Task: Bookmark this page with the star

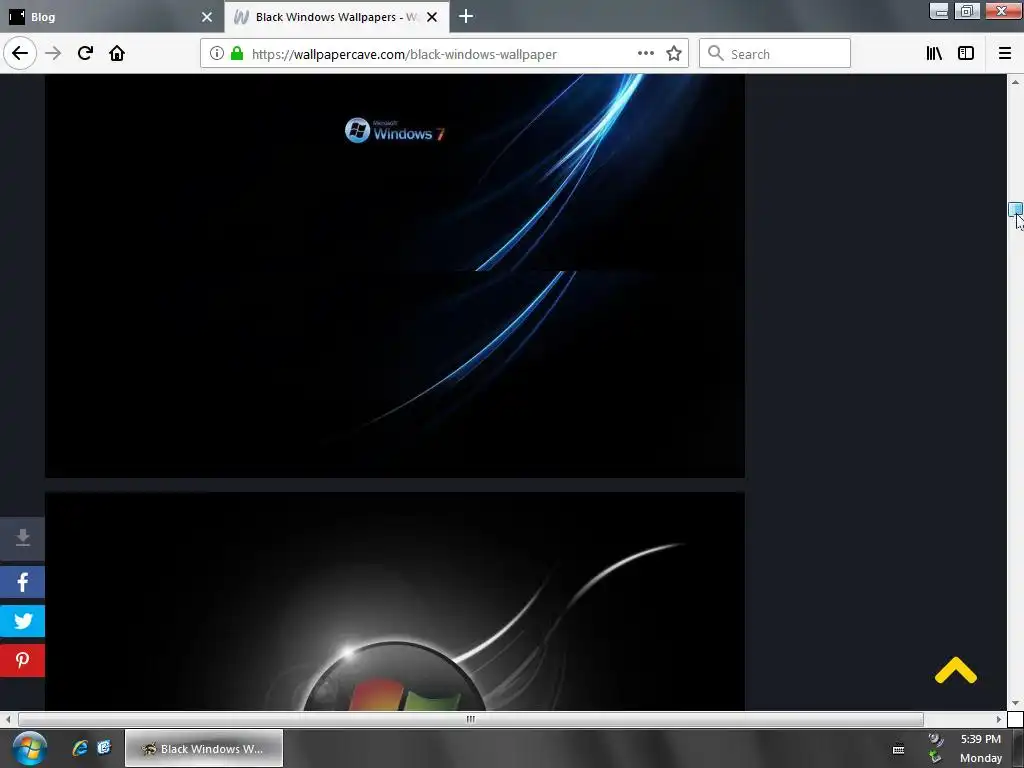Action: [x=674, y=54]
